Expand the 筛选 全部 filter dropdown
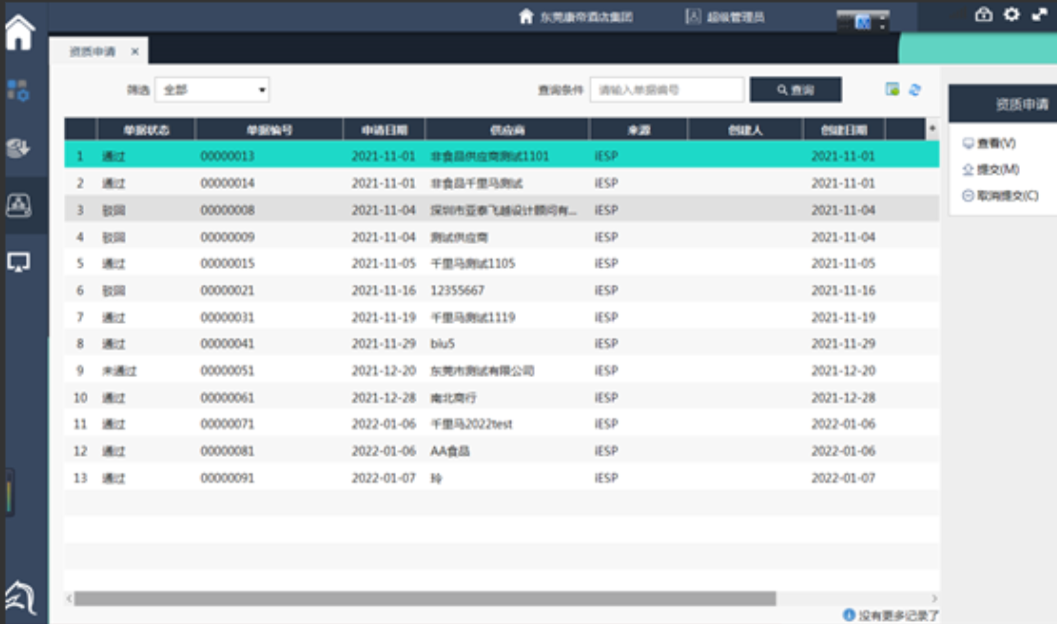The image size is (1057, 624). (212, 90)
